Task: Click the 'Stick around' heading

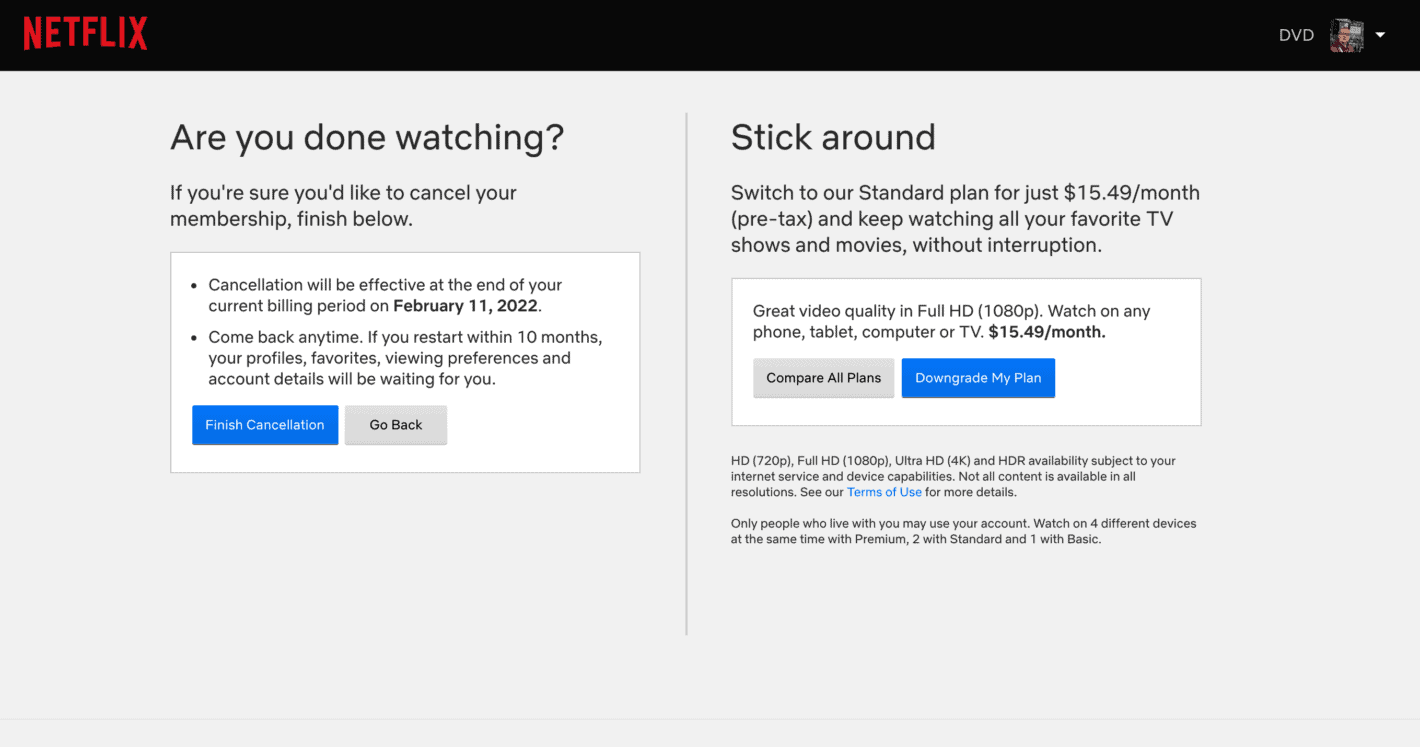Action: [833, 137]
